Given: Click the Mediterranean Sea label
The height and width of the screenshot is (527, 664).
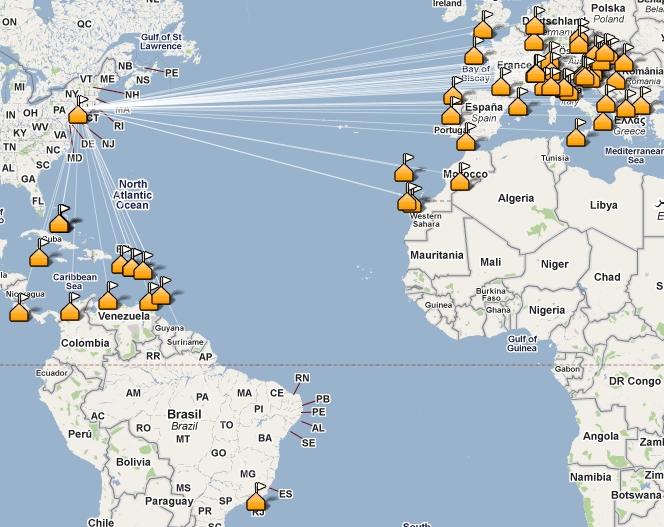Looking at the screenshot, I should pyautogui.click(x=634, y=155).
